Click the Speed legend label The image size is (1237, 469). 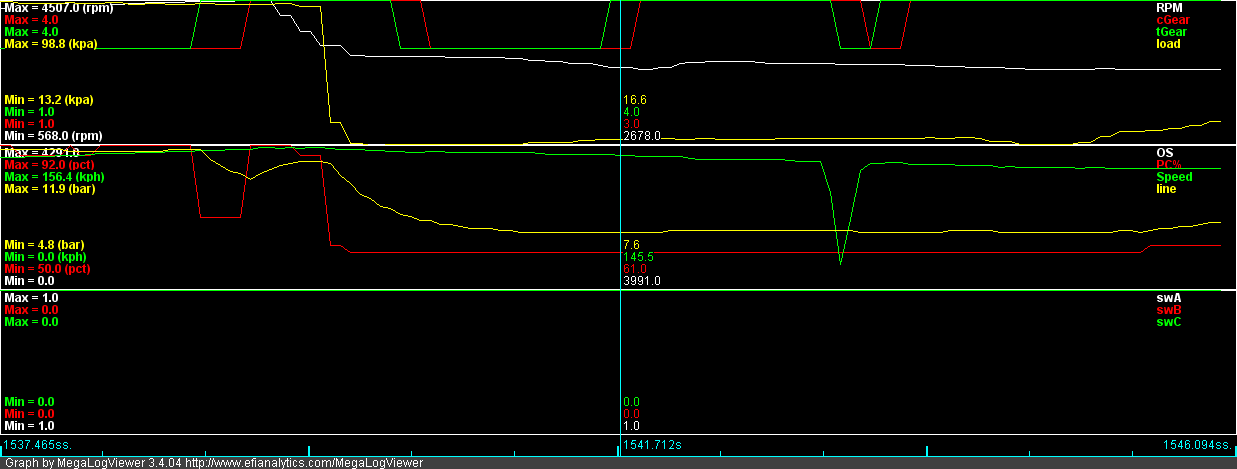pos(1174,177)
